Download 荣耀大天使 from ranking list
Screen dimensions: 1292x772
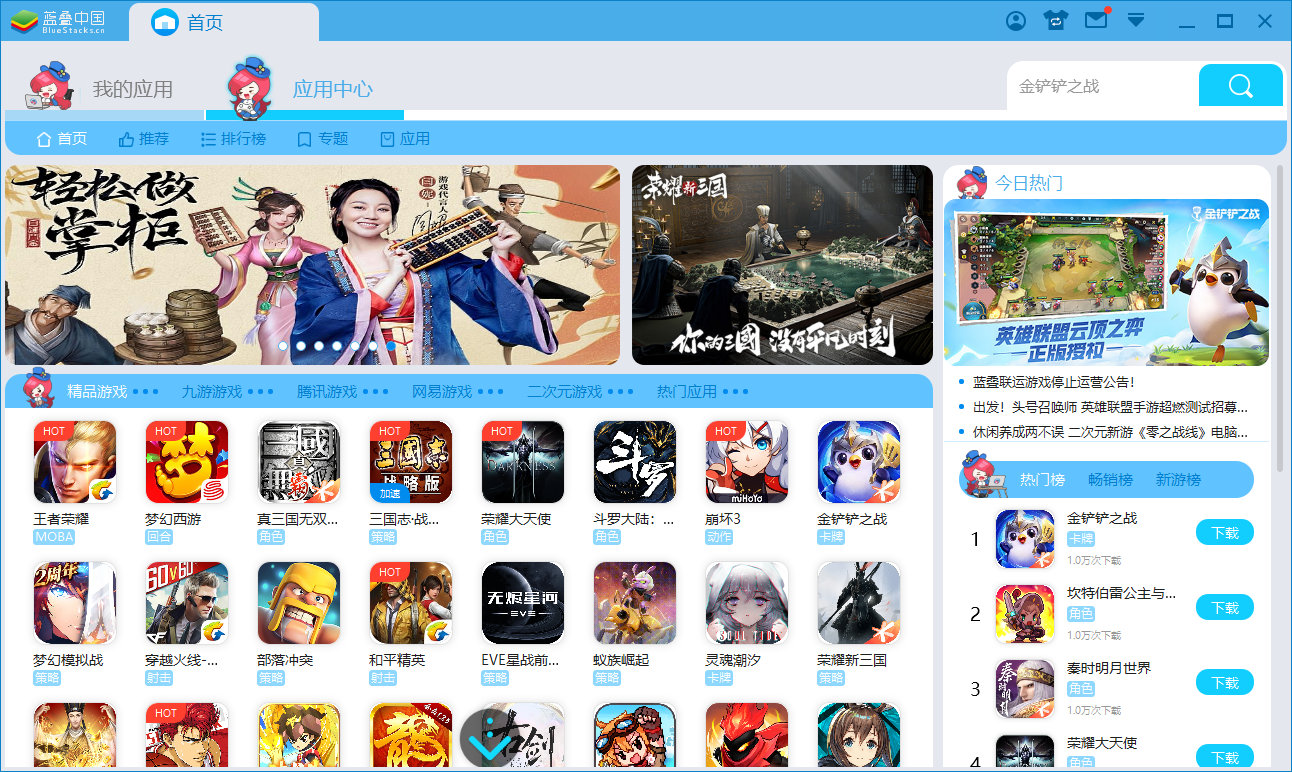coord(1225,758)
